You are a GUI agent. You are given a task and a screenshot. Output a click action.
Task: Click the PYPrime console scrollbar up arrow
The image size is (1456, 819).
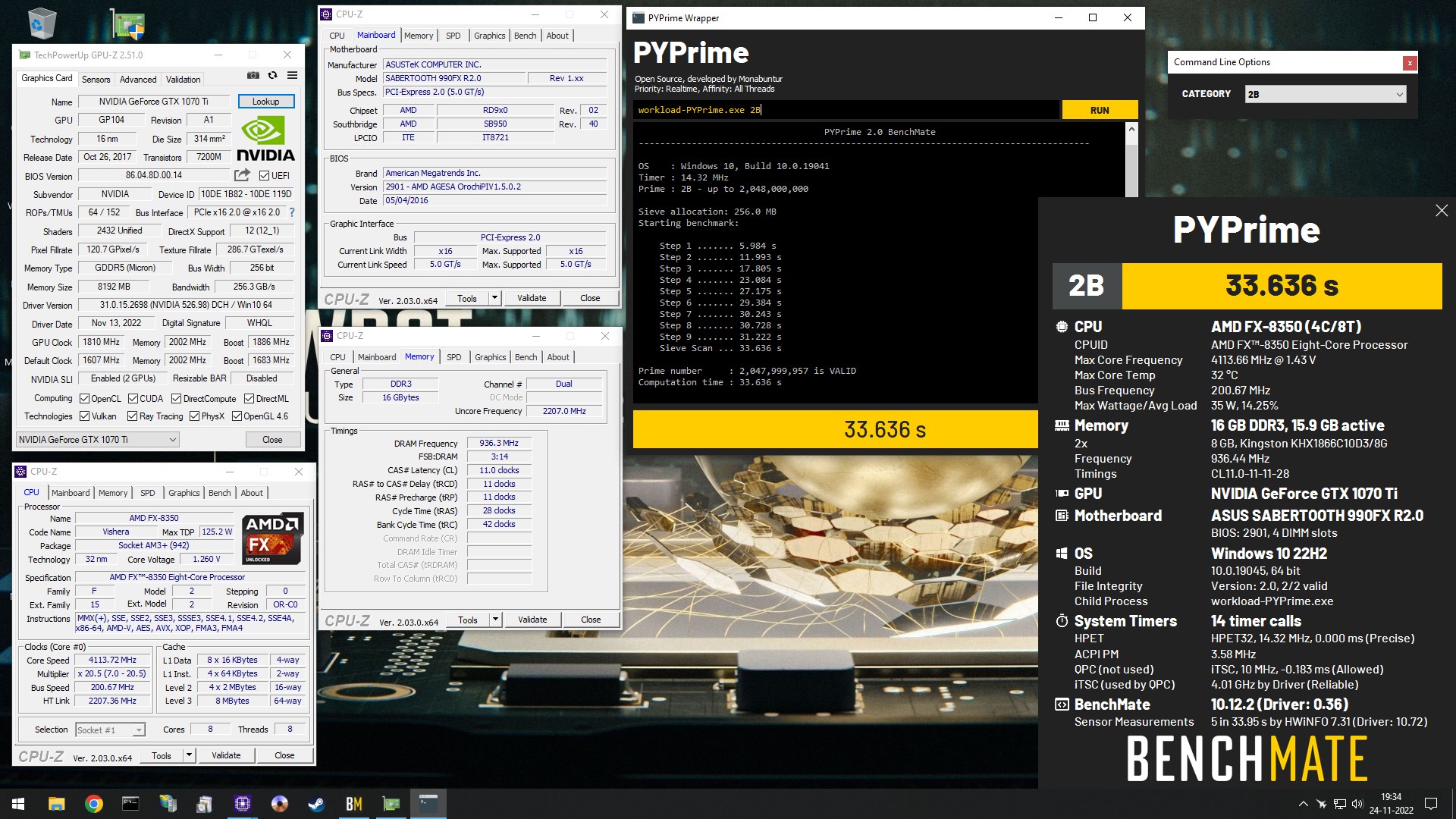(1132, 129)
